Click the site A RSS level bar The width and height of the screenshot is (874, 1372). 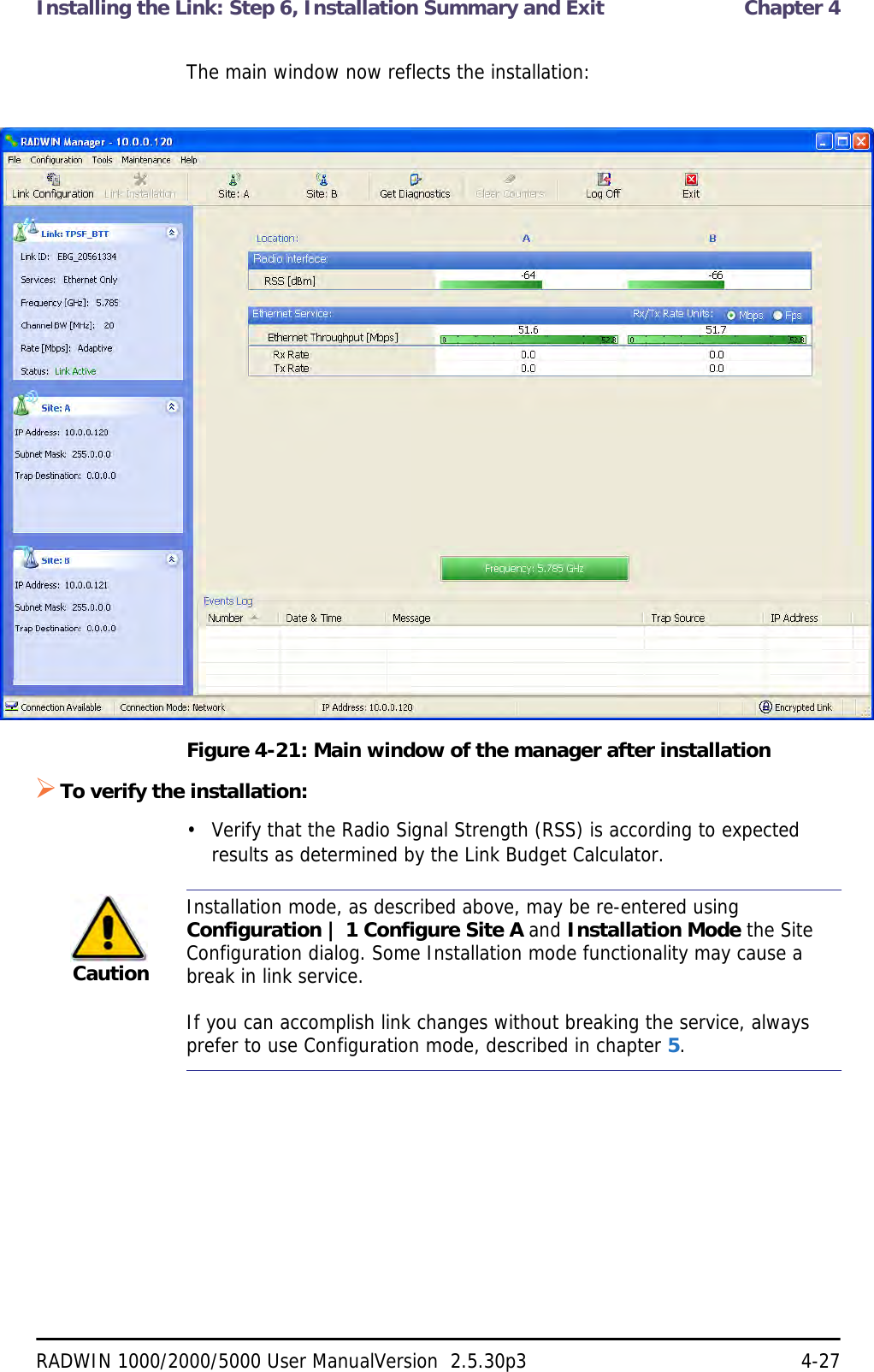coord(491,285)
